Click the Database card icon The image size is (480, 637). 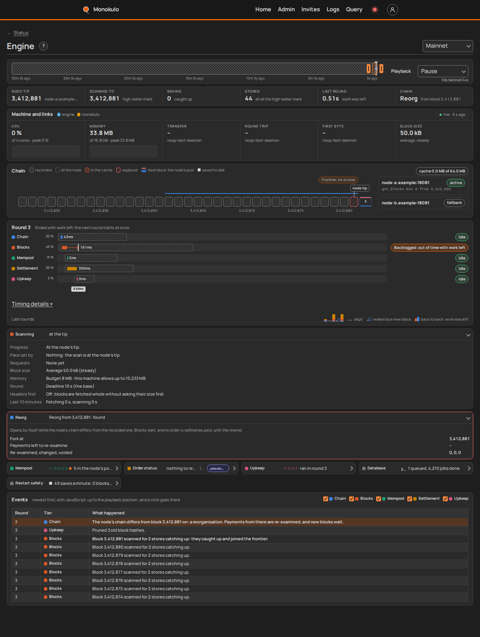tap(364, 468)
